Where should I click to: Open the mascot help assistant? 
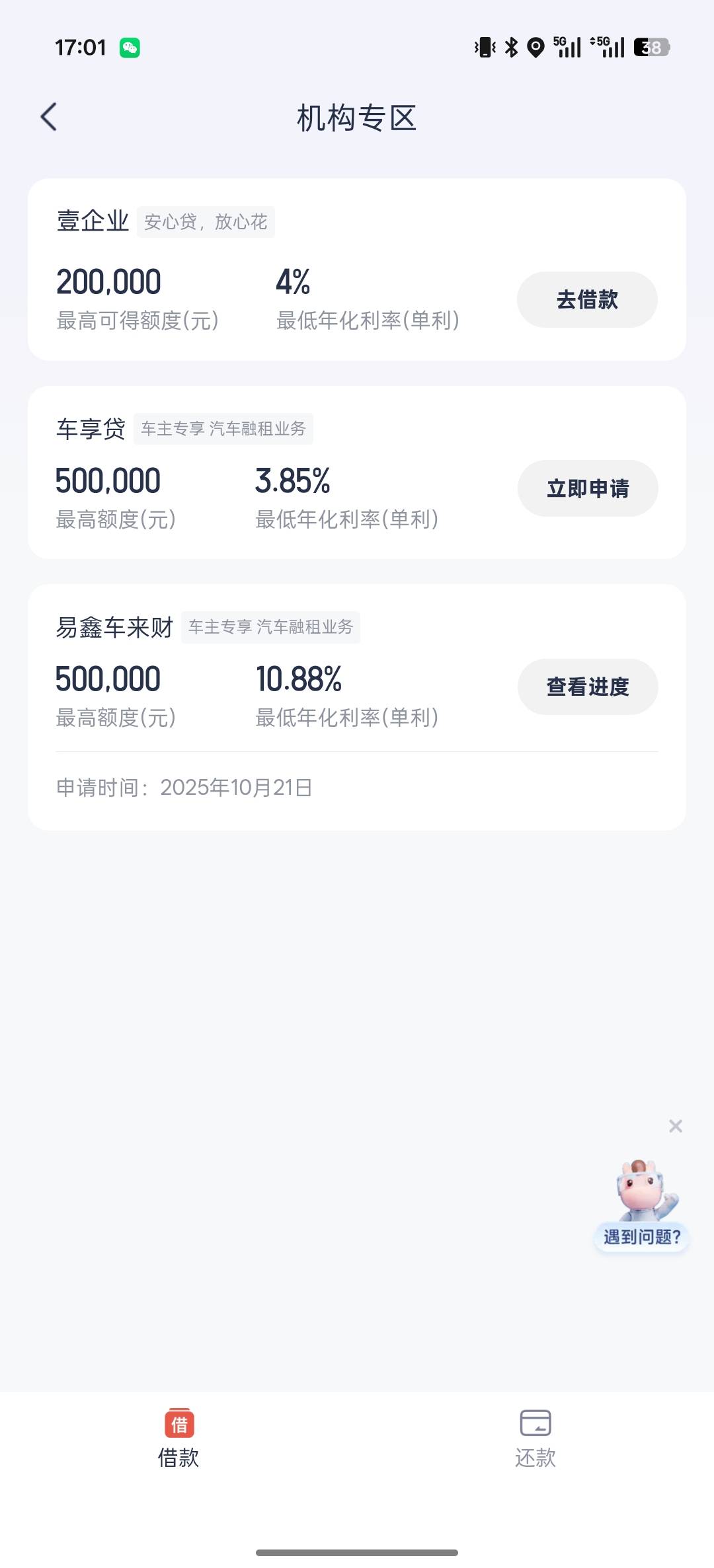click(x=644, y=1191)
